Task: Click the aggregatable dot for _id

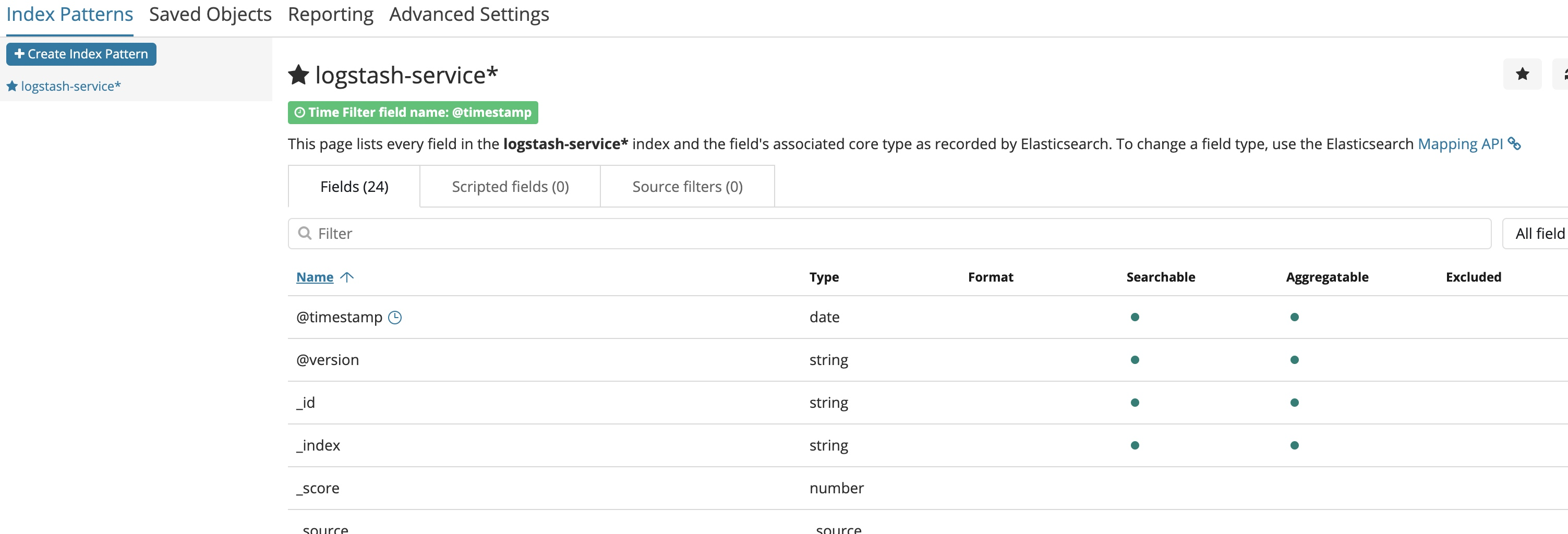Action: click(x=1294, y=403)
